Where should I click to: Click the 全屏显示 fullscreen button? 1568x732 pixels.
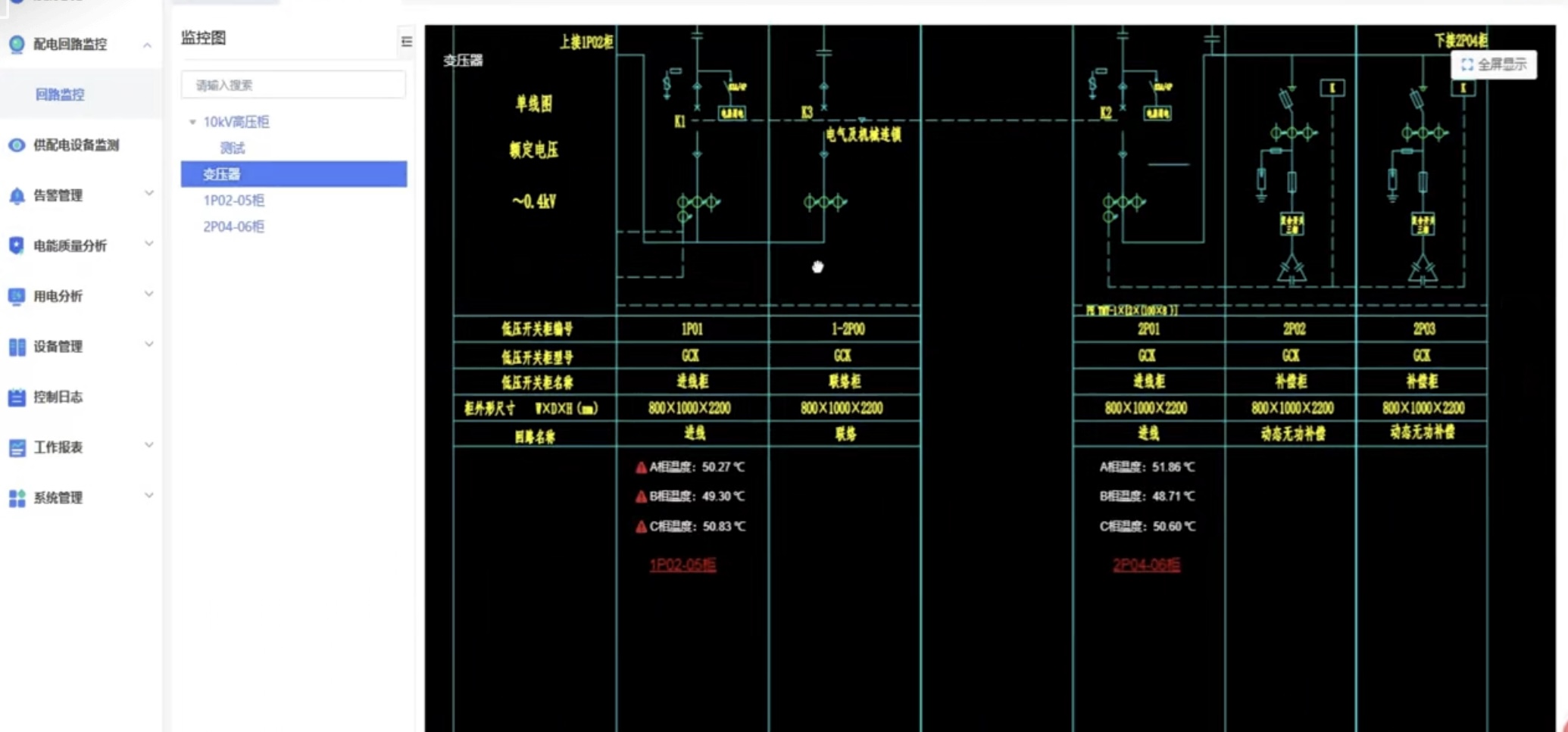1494,65
